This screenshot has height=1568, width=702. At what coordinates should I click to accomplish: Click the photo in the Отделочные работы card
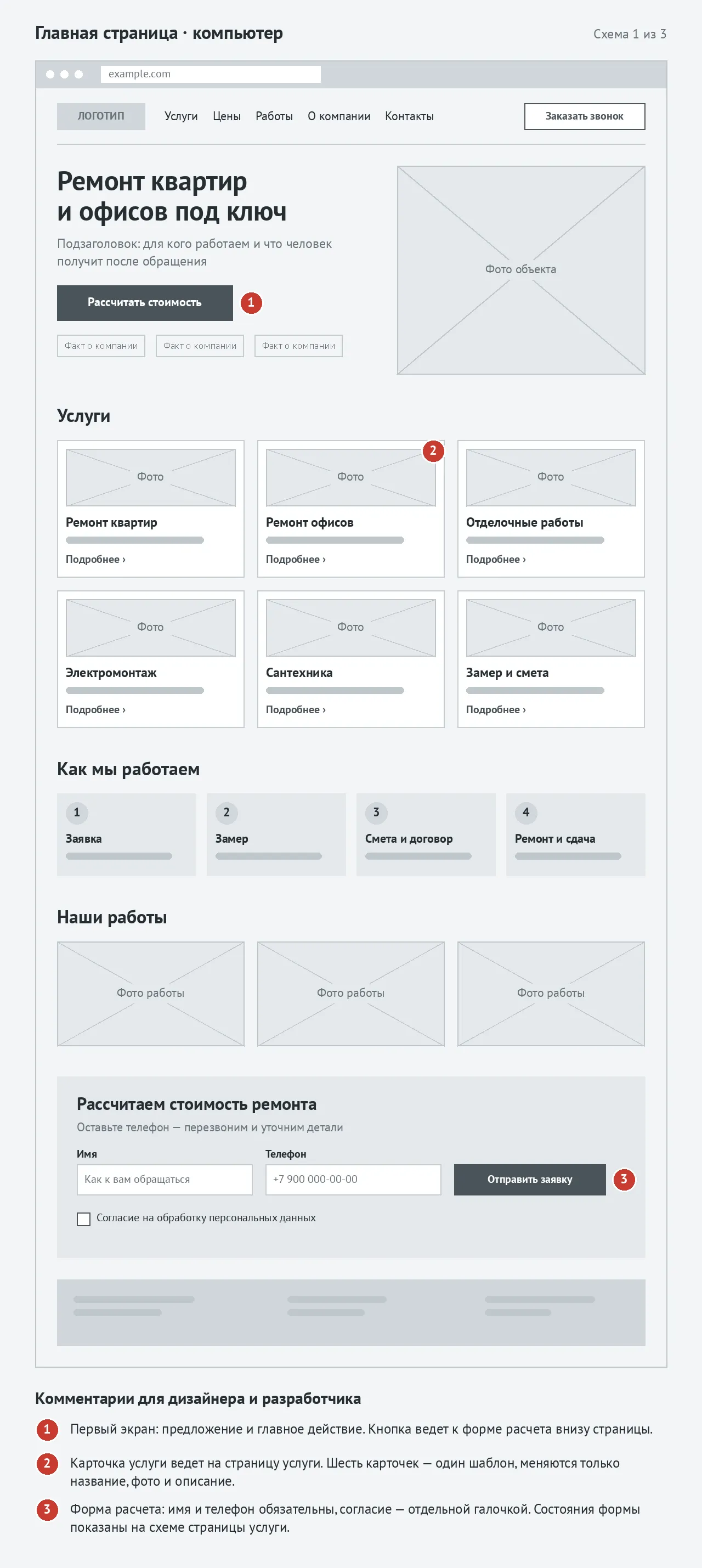pos(551,477)
